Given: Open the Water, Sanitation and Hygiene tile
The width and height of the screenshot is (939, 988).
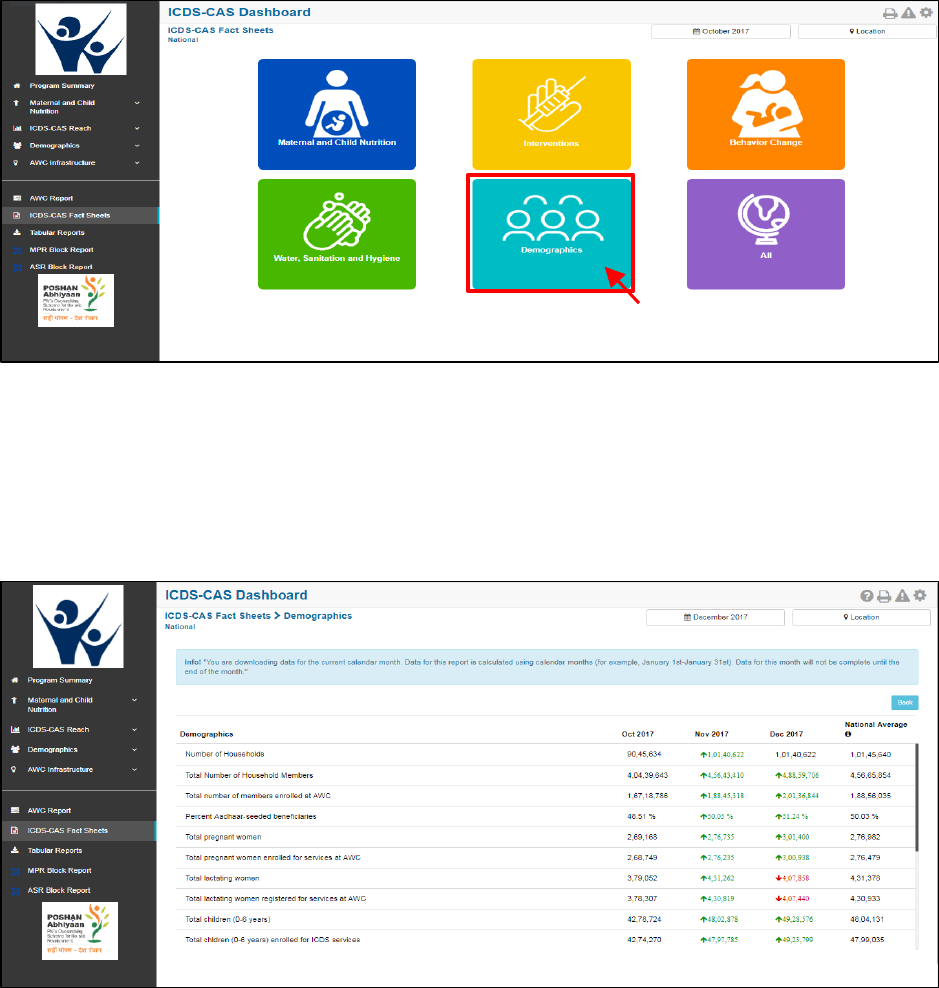Looking at the screenshot, I should (x=337, y=234).
